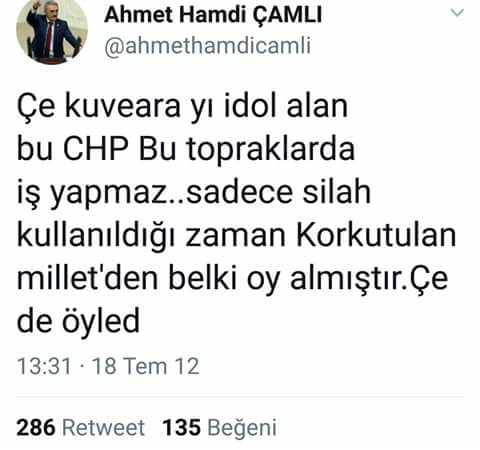480x450 pixels.
Task: Click the word "CHP" in the tweet
Action: click(96, 148)
